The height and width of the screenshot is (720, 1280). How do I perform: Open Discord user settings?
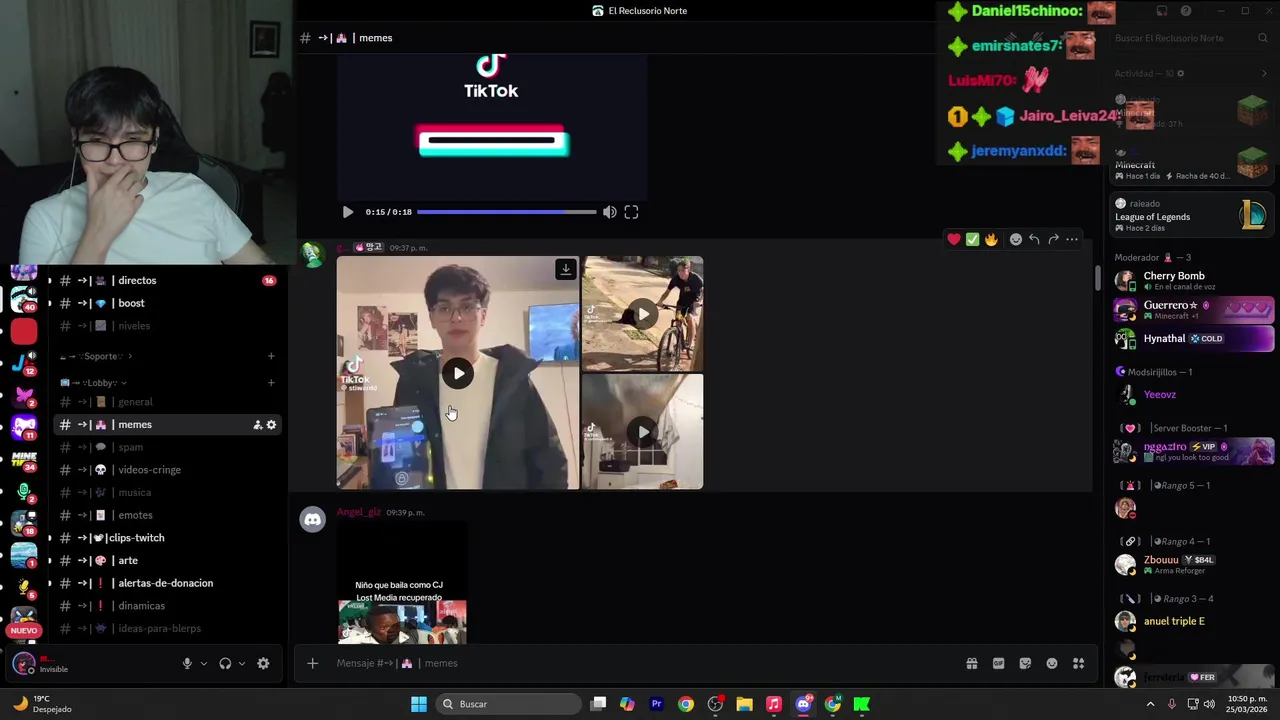point(263,663)
